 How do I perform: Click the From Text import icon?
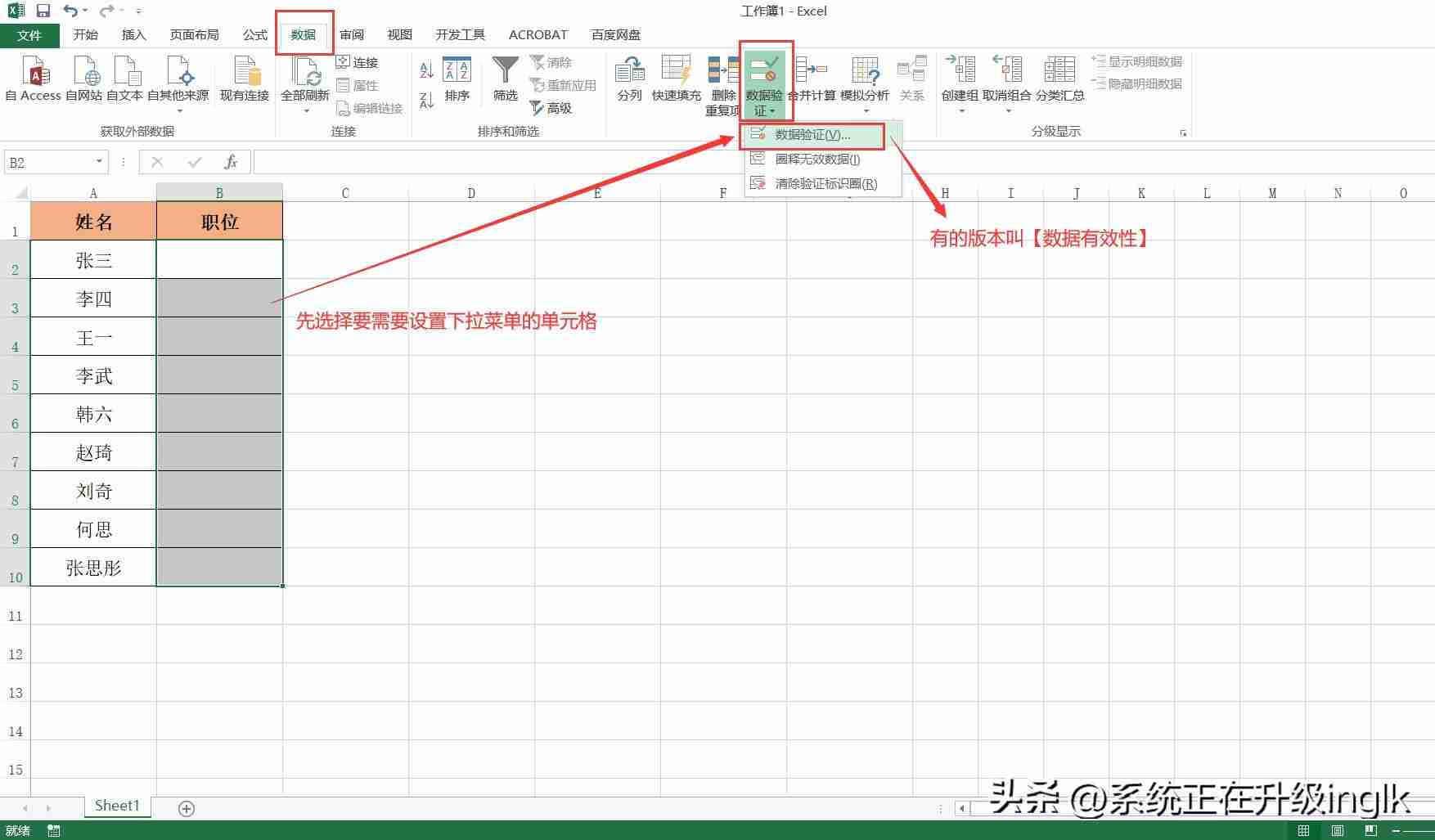pyautogui.click(x=125, y=78)
